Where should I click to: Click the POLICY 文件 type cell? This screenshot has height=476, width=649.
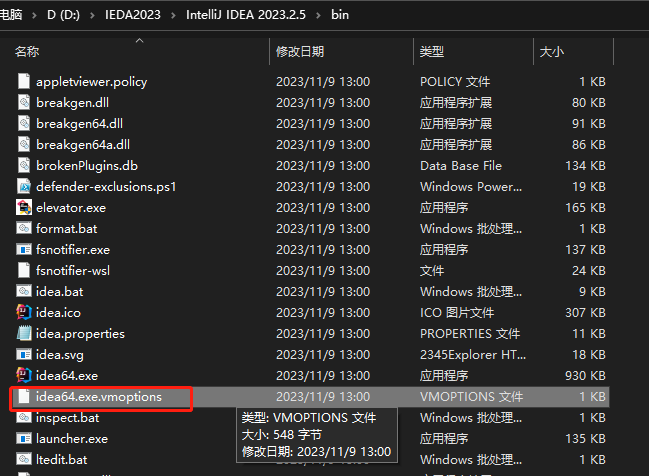455,82
